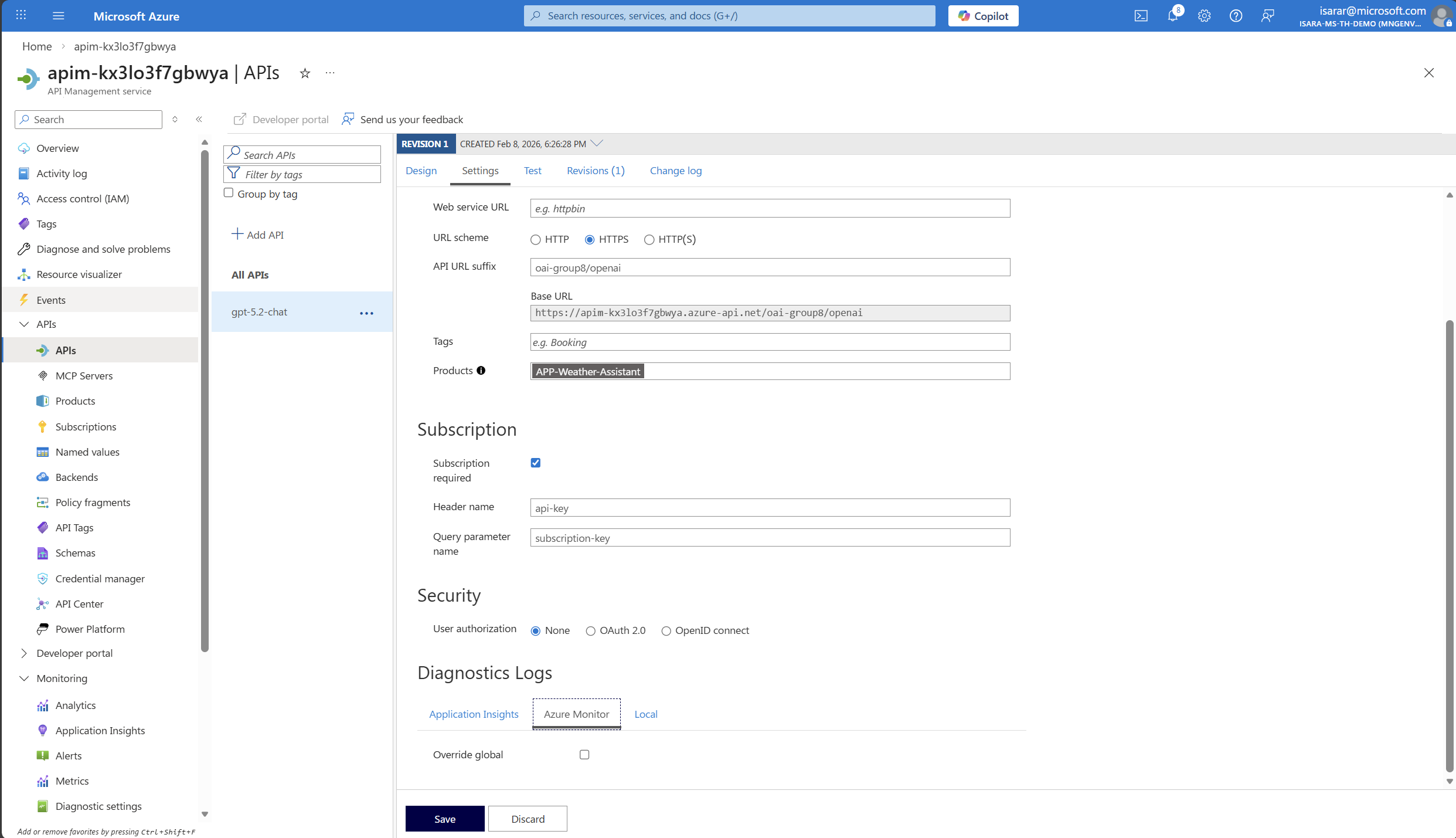Go to Home breadcrumb
The image size is (1456, 838).
(x=37, y=46)
